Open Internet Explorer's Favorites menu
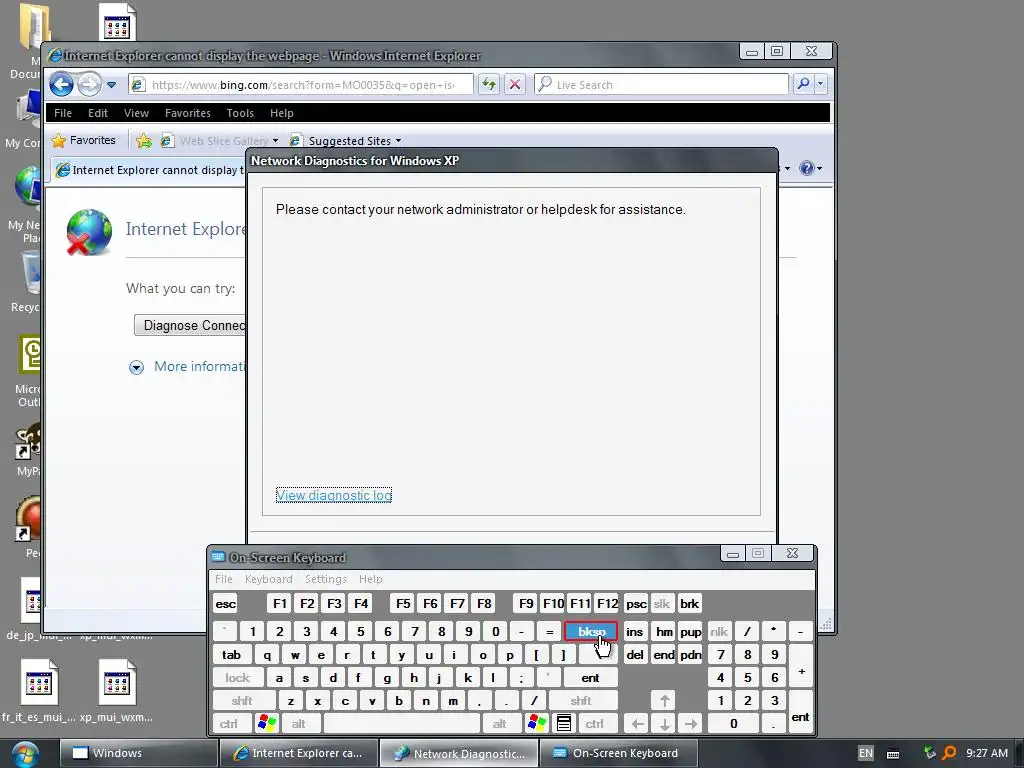Screen dimensions: 1024x768 187,113
